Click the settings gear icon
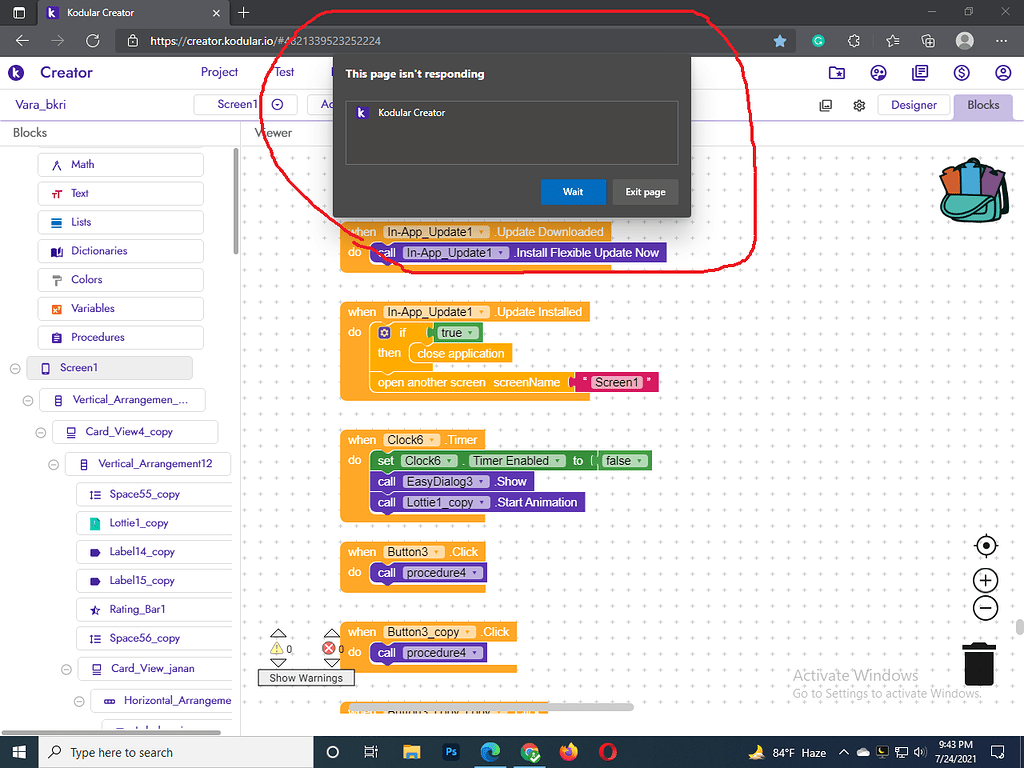Screen dimensions: 1024x768 859,105
